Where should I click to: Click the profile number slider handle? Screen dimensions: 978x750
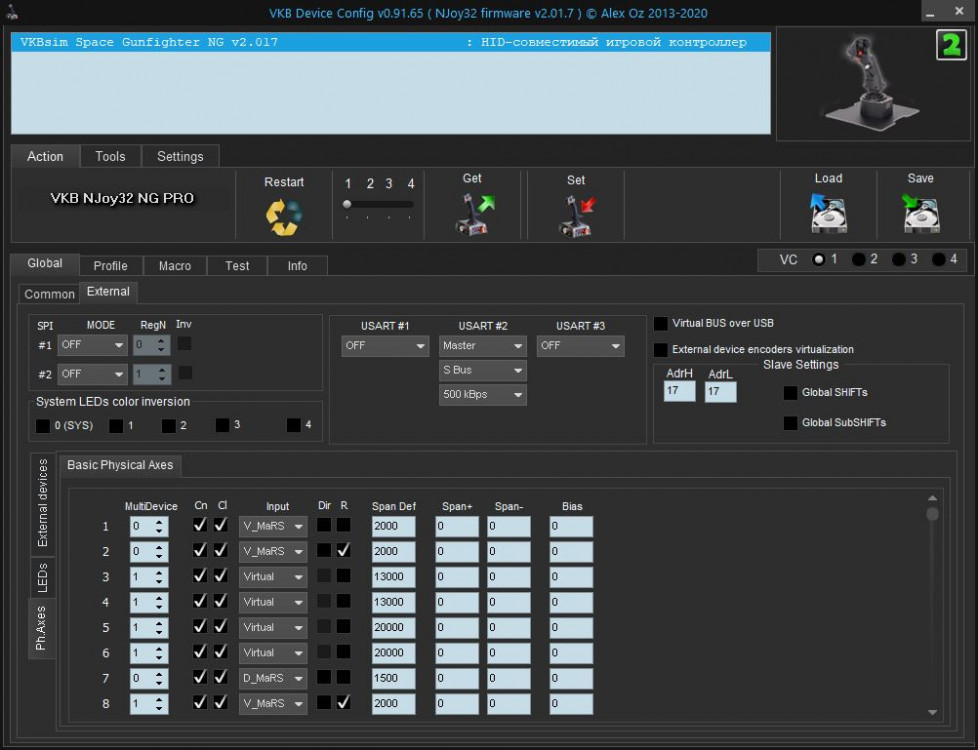pos(347,204)
